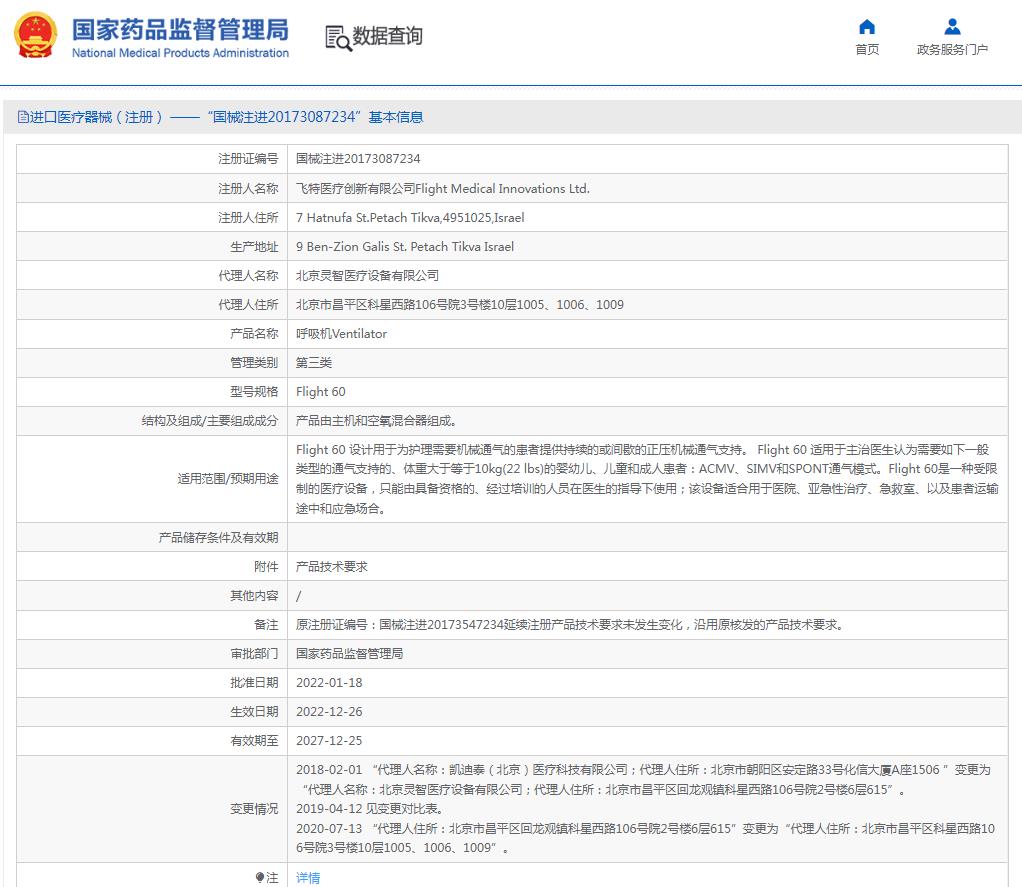This screenshot has height=887, width=1022.
Task: Click the agent name 北京灵智医疗设备有限公司 cell
Action: 367,275
